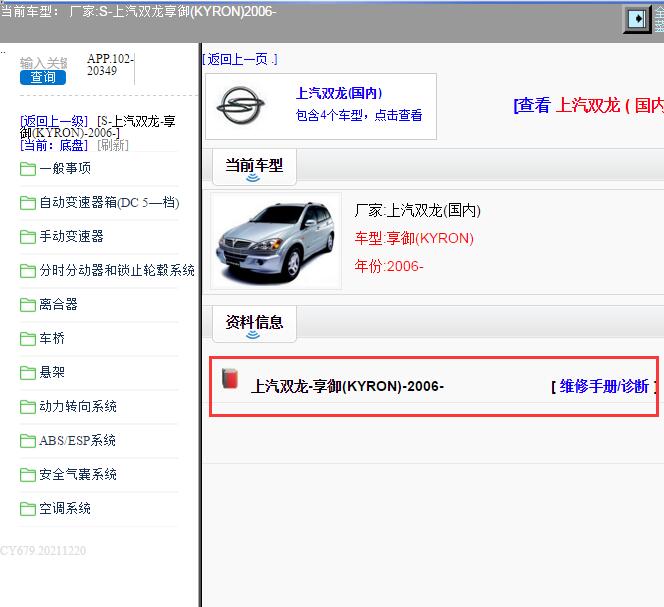Click folder icon next to 车桥
The height and width of the screenshot is (607, 664).
point(28,339)
